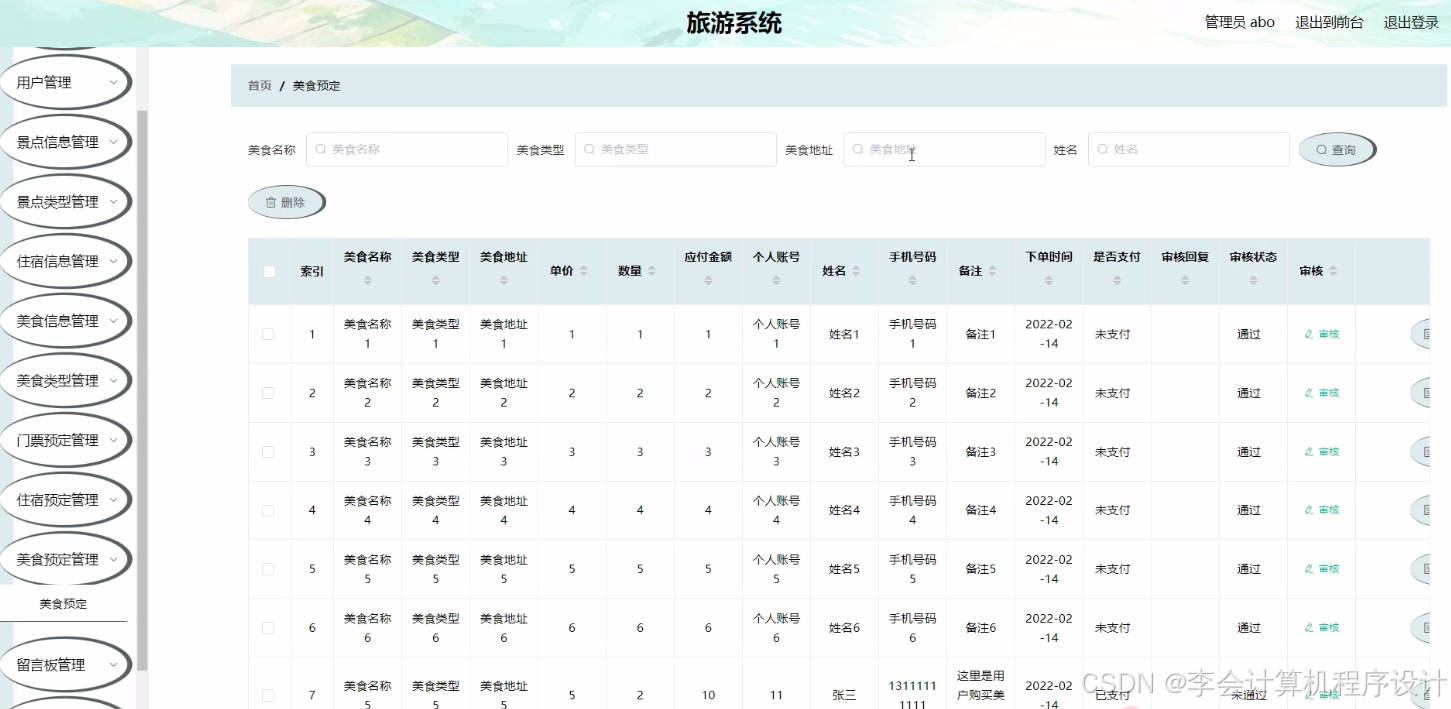Screen dimensions: 1451x709
Task: Click search icon in 姓名 field
Action: 1102,149
